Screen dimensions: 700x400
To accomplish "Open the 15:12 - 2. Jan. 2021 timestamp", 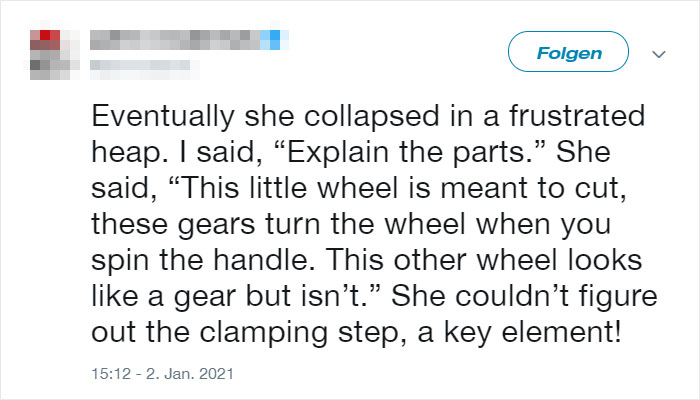I will (162, 374).
